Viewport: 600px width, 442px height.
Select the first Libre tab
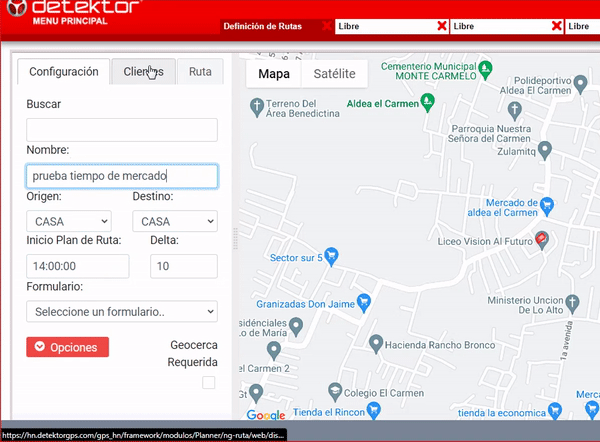pos(386,26)
